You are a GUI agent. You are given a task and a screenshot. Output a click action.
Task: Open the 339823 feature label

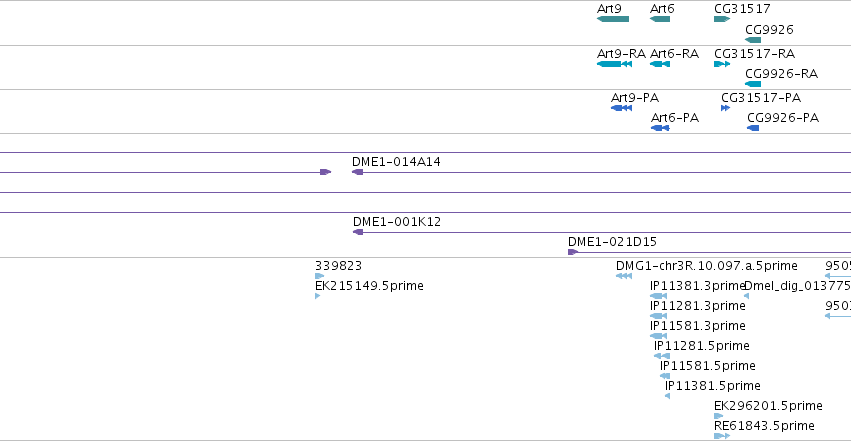point(338,266)
